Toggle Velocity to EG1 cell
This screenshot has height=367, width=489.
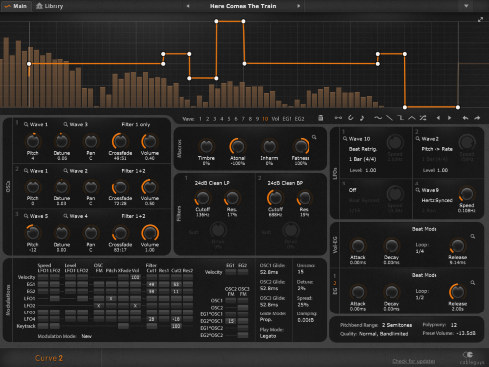point(231,272)
